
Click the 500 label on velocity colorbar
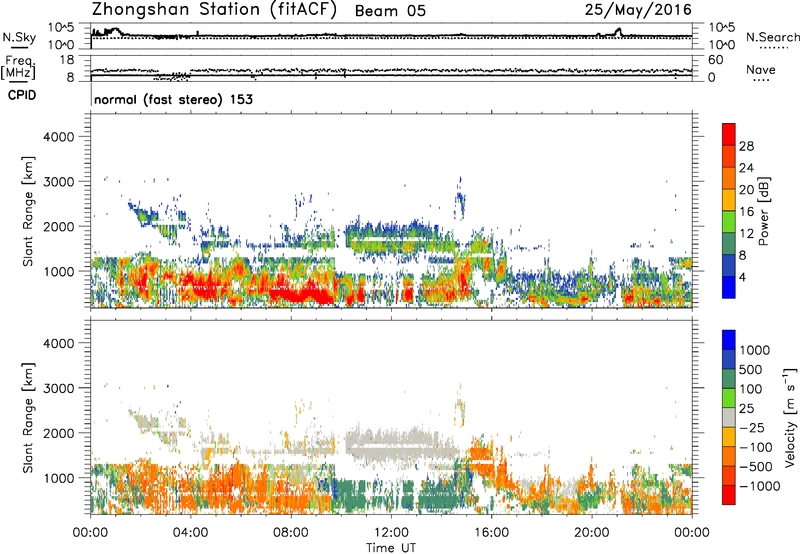752,370
